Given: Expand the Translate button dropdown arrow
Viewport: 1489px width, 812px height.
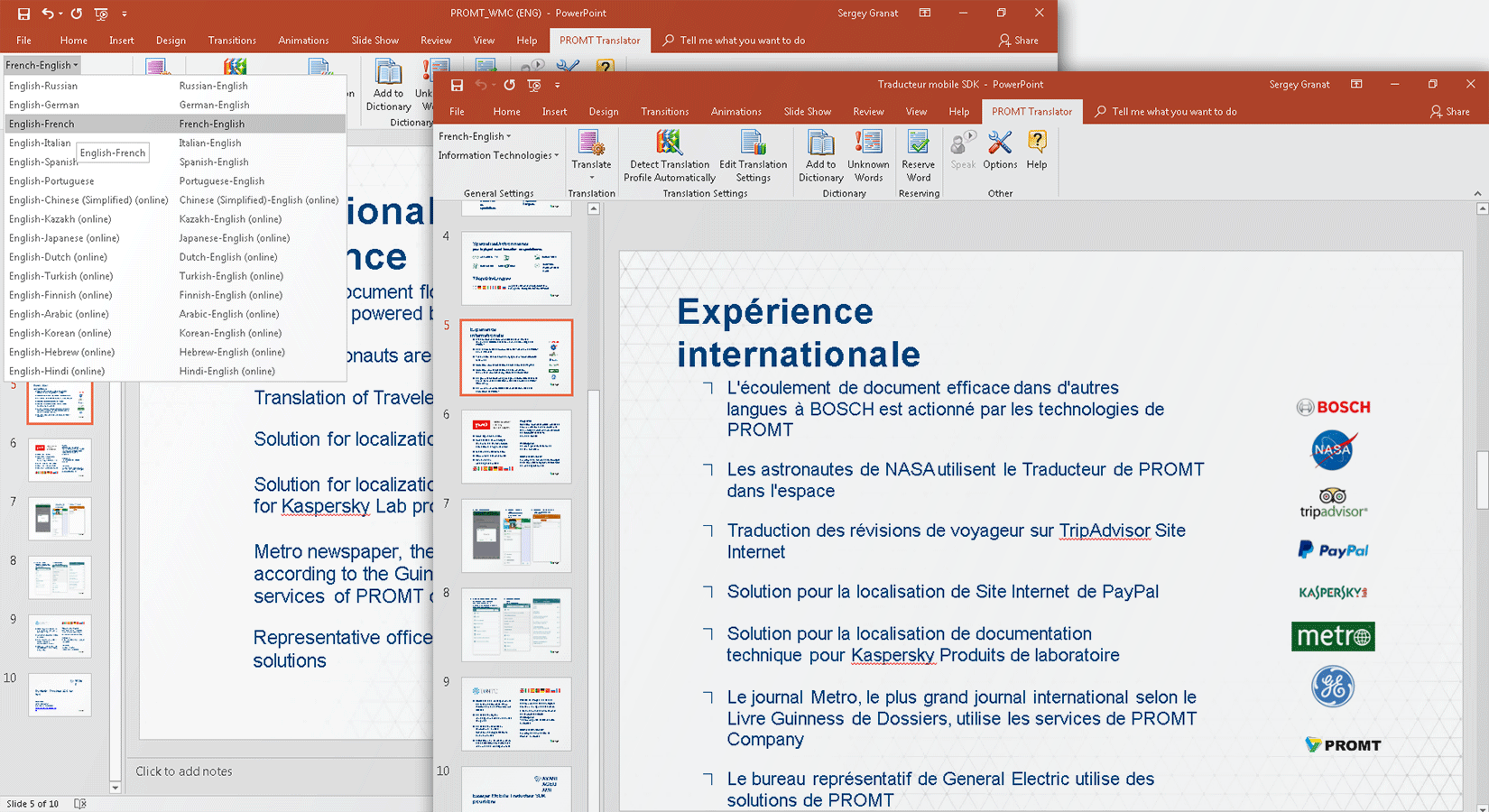Looking at the screenshot, I should click(x=591, y=178).
